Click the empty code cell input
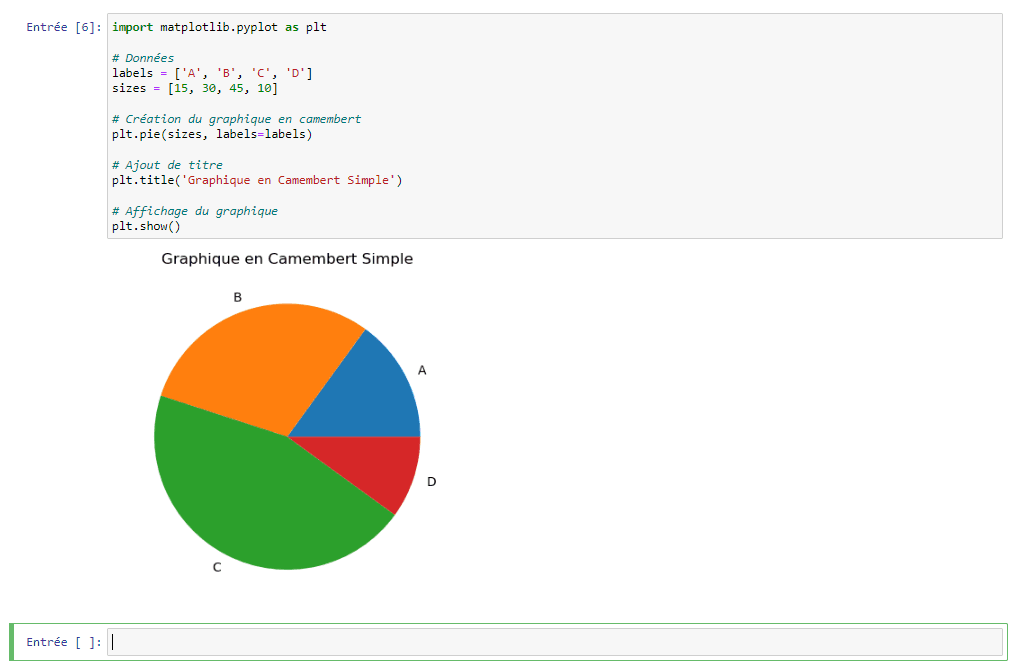This screenshot has width=1022, height=667. point(555,642)
